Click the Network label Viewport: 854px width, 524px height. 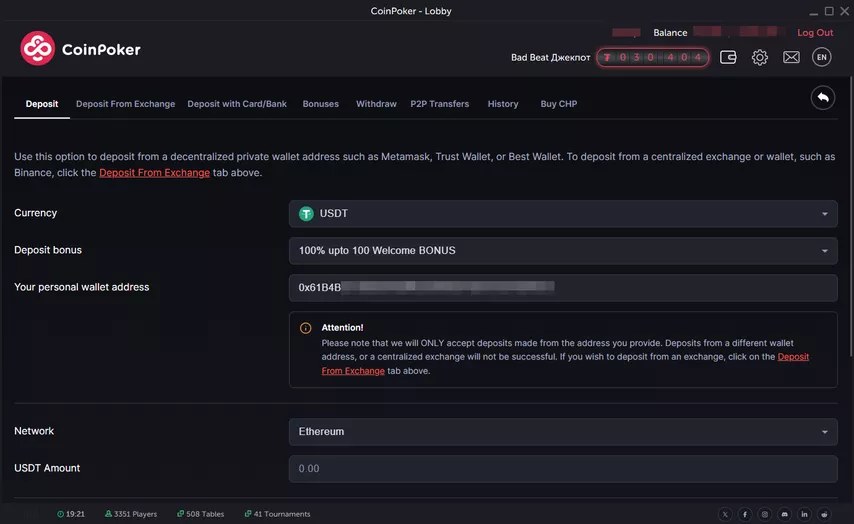[x=34, y=431]
